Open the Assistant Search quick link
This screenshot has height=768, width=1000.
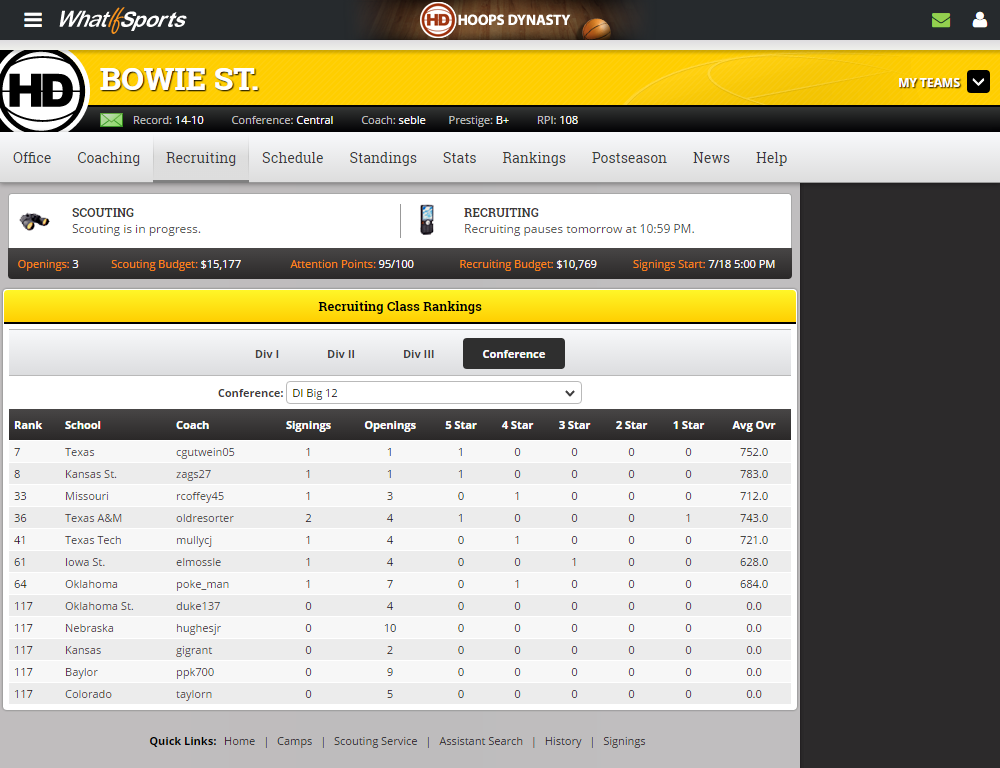481,741
